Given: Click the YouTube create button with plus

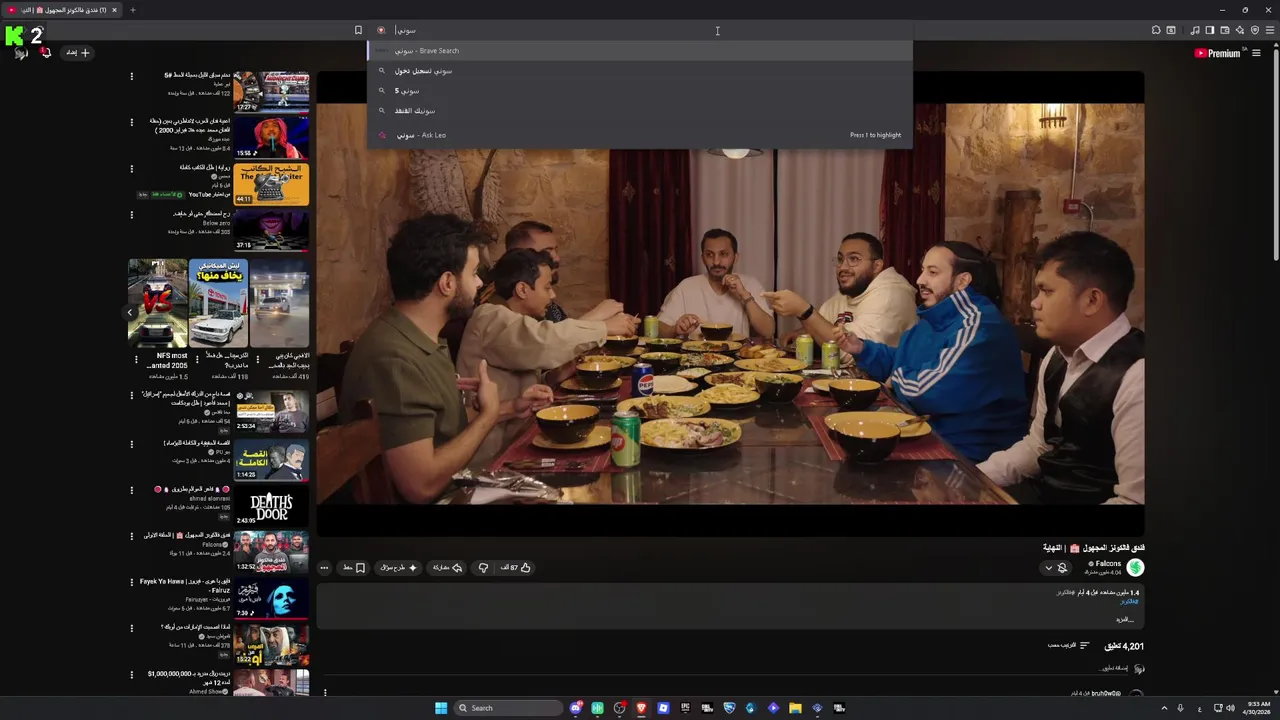Looking at the screenshot, I should pos(79,52).
